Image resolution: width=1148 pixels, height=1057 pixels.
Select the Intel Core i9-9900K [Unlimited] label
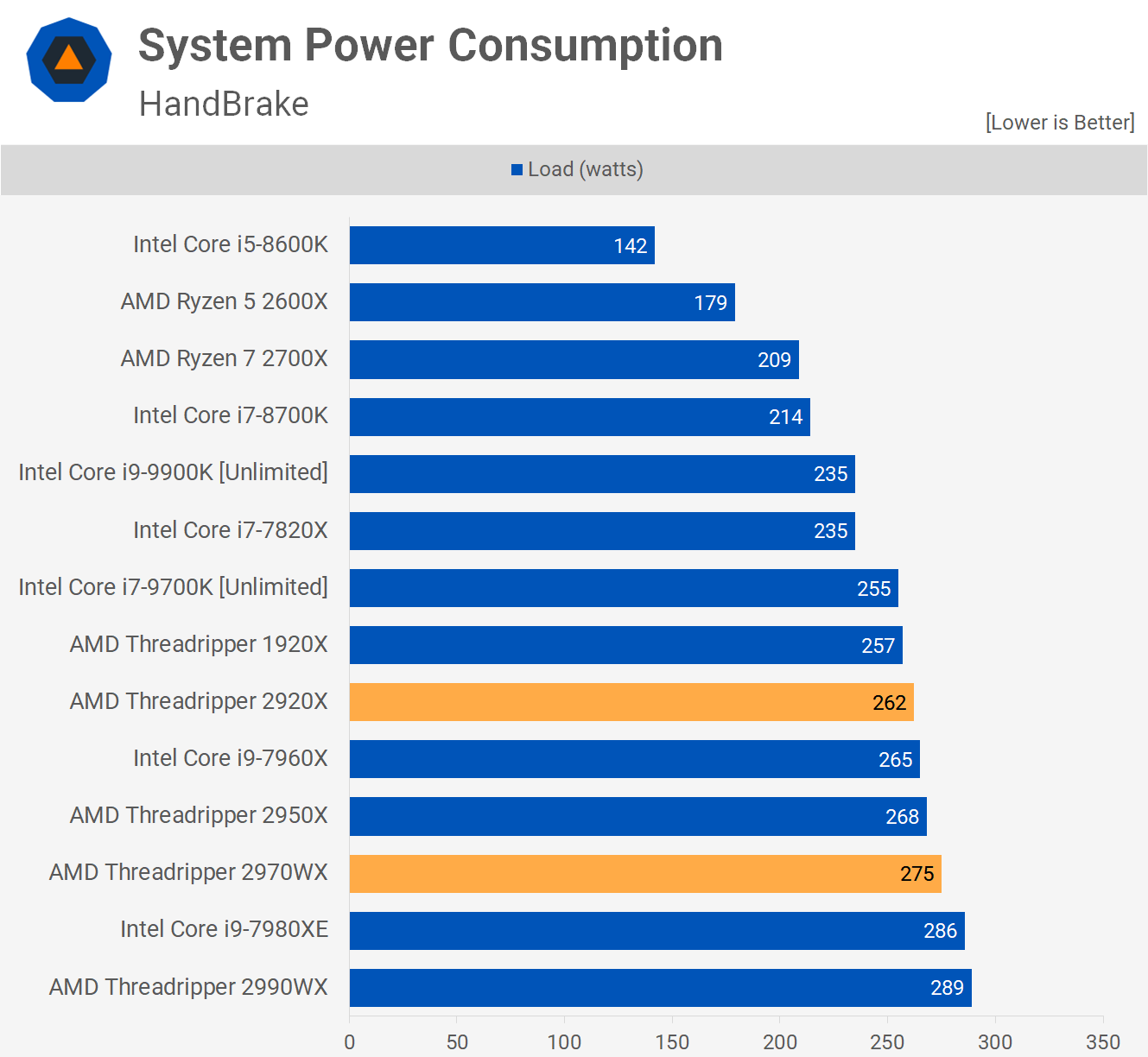tap(174, 472)
